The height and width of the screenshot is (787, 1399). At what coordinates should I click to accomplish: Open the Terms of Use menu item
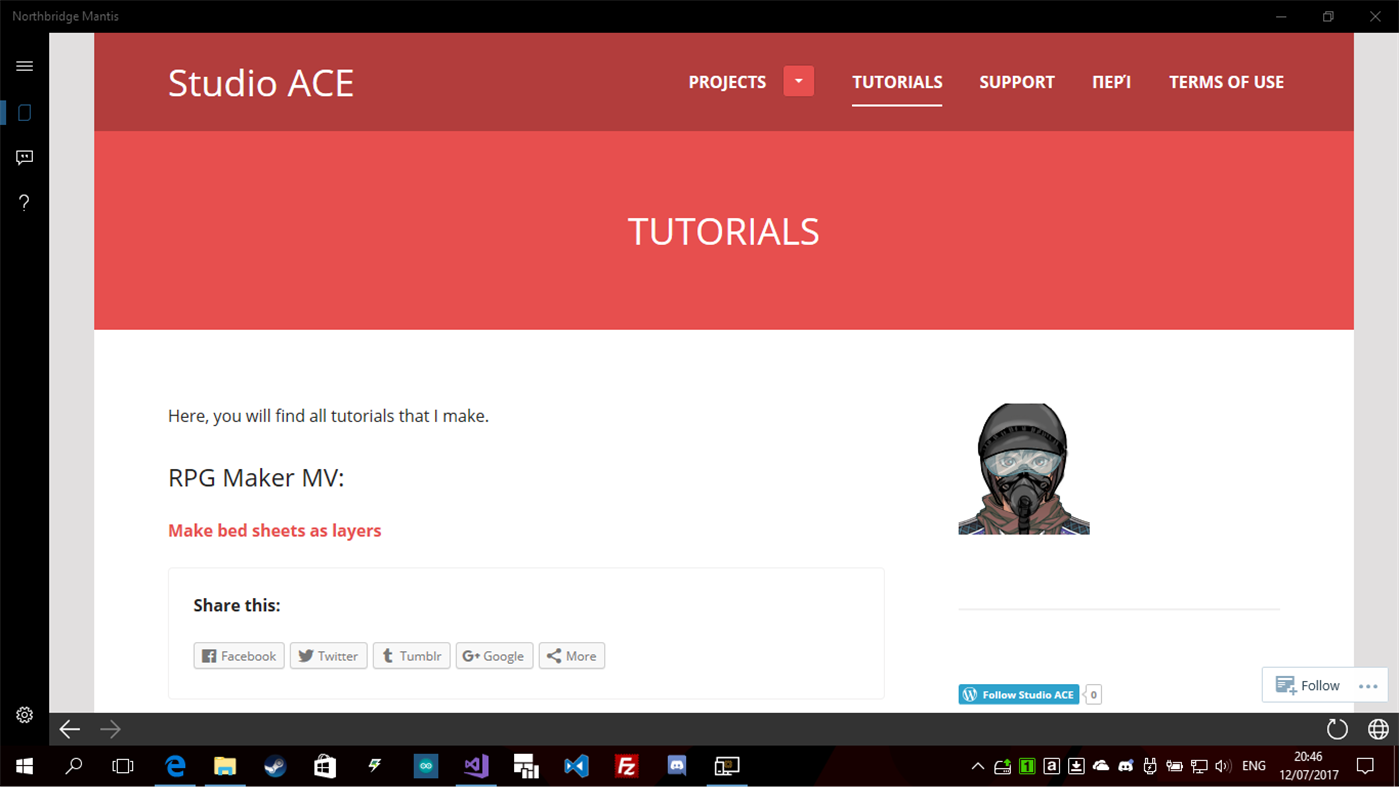pyautogui.click(x=1226, y=82)
